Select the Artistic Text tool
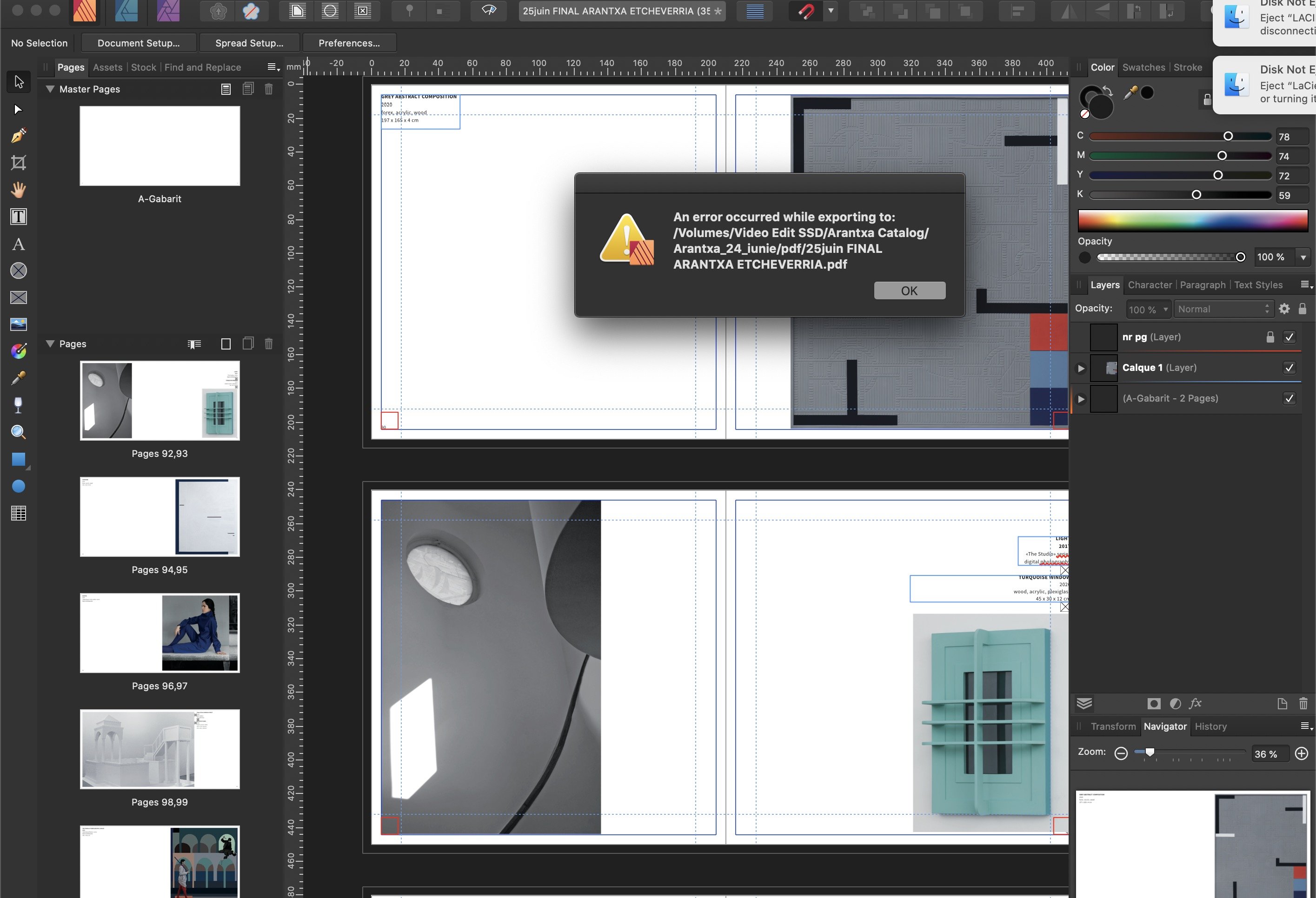1316x898 pixels. click(19, 244)
